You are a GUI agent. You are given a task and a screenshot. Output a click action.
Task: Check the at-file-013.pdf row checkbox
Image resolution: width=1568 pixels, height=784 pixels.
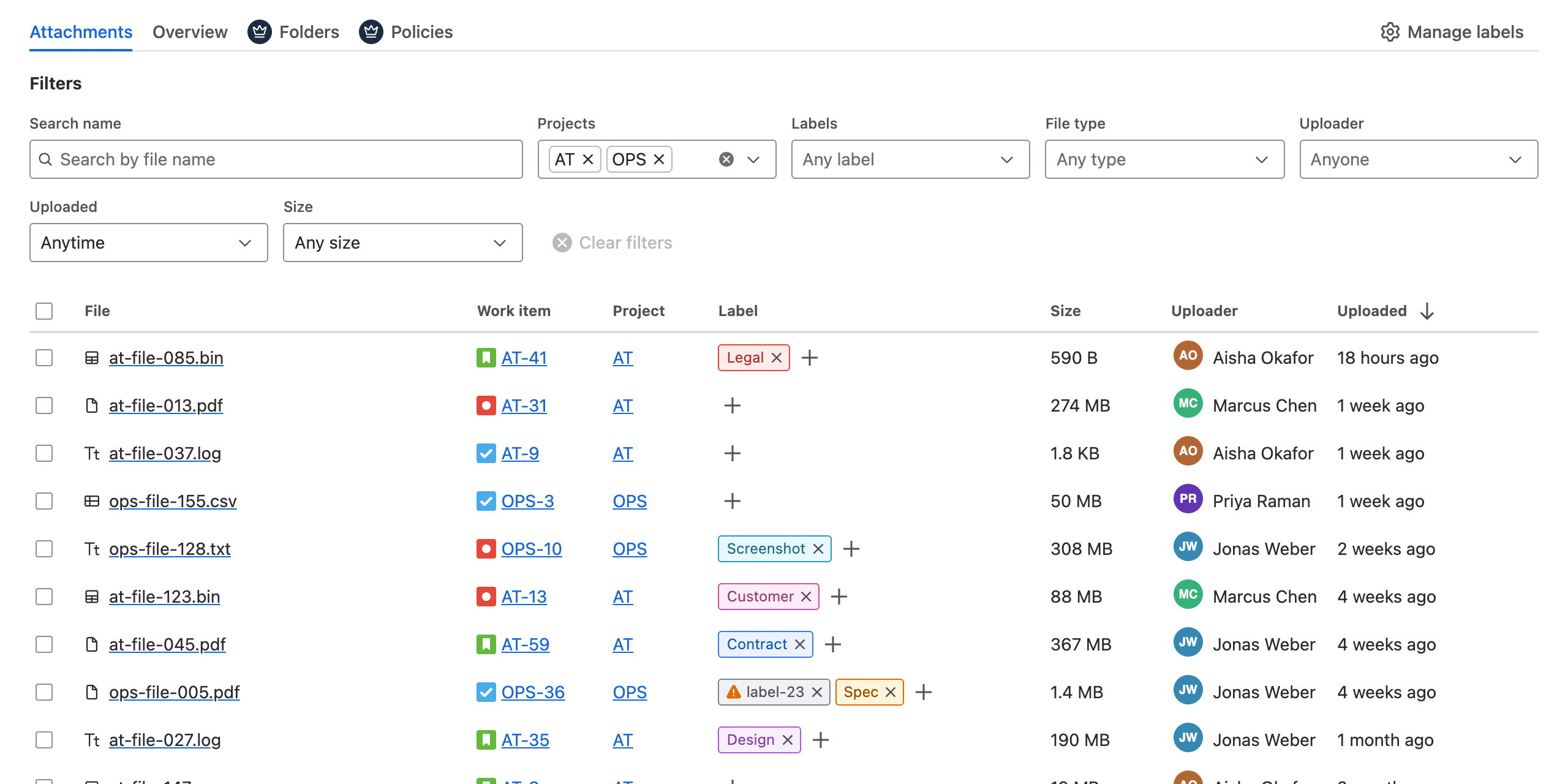point(44,405)
